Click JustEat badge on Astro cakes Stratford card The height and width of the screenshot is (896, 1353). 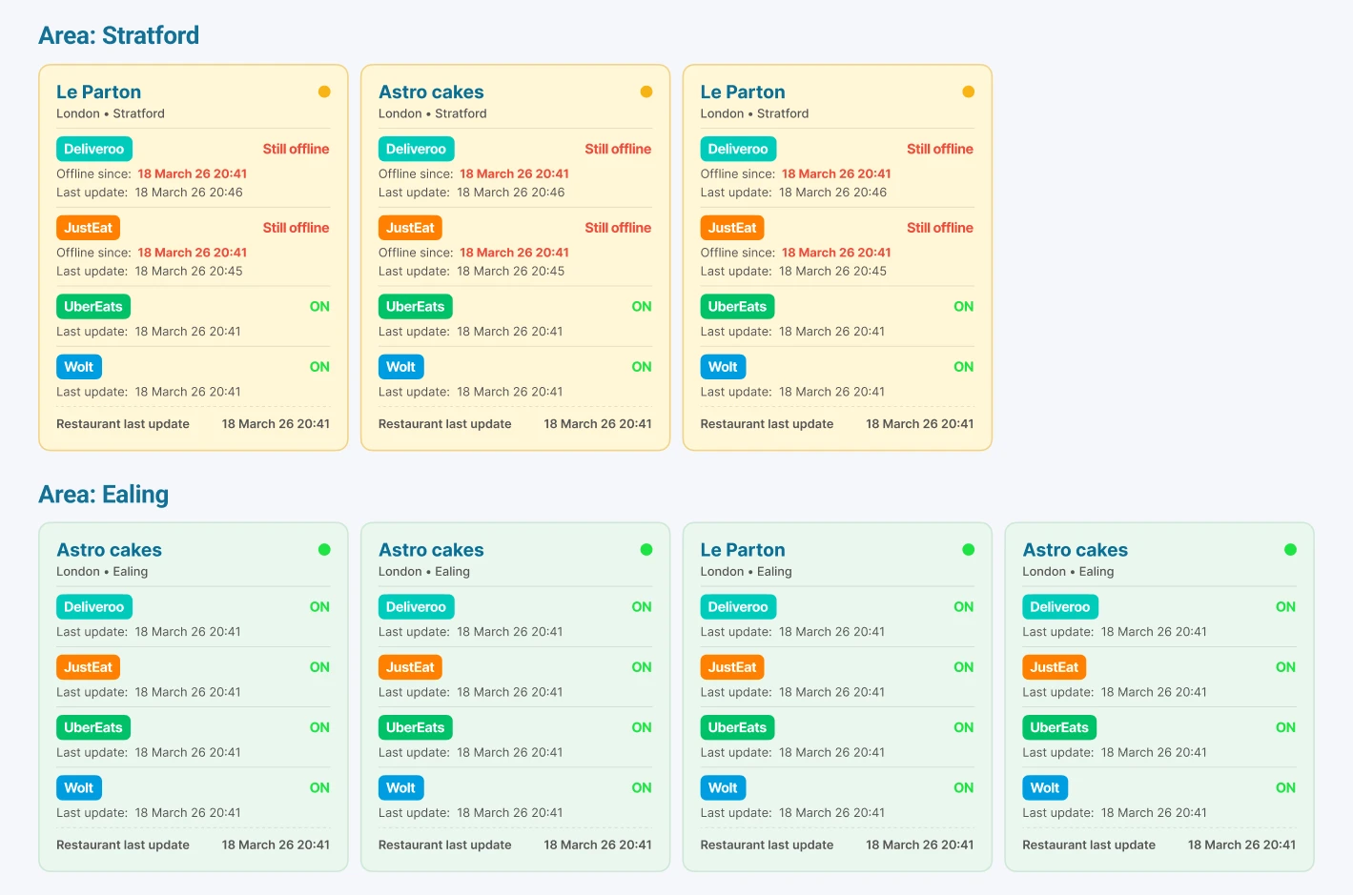pos(410,228)
